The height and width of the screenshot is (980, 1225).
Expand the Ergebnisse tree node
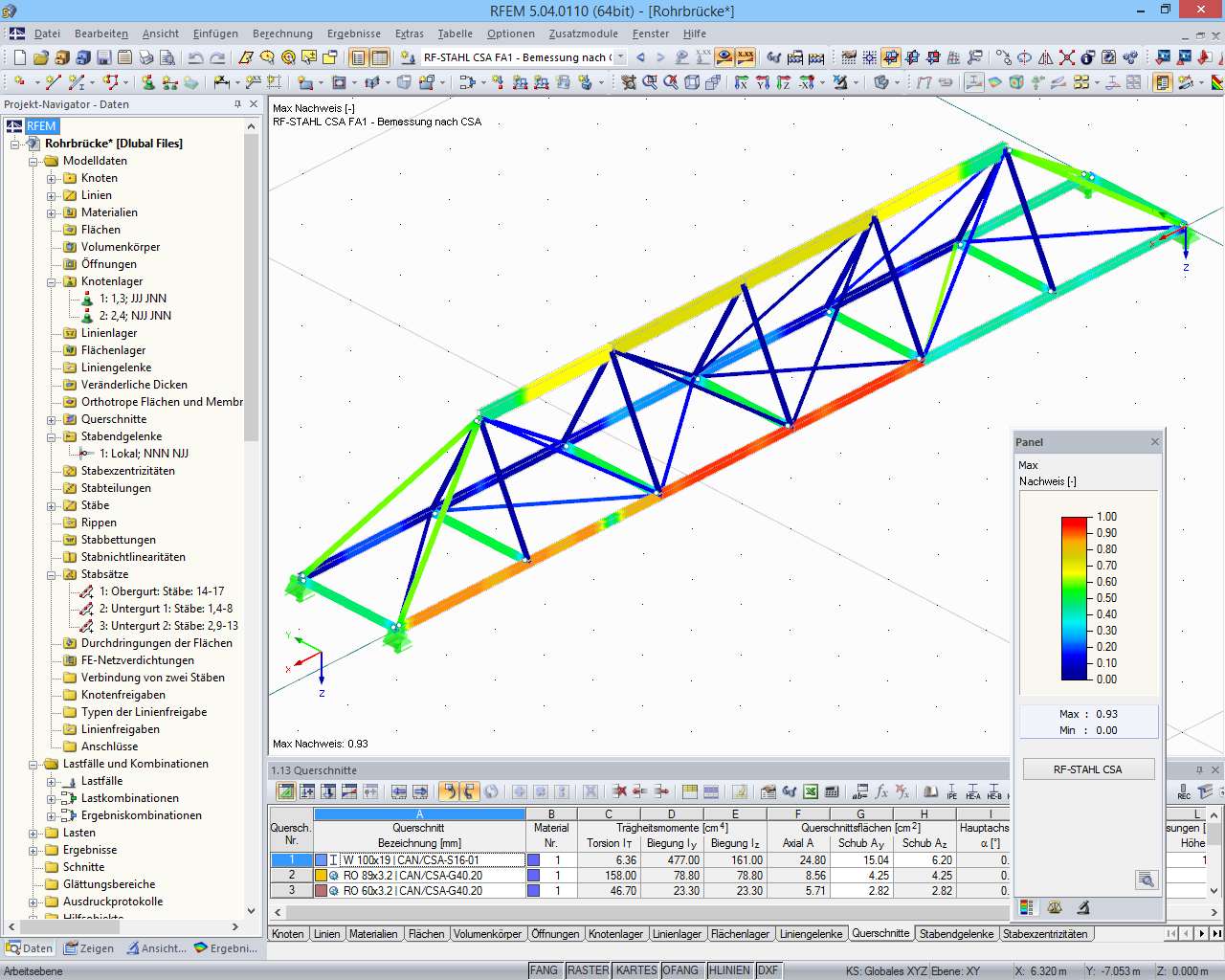pos(33,850)
